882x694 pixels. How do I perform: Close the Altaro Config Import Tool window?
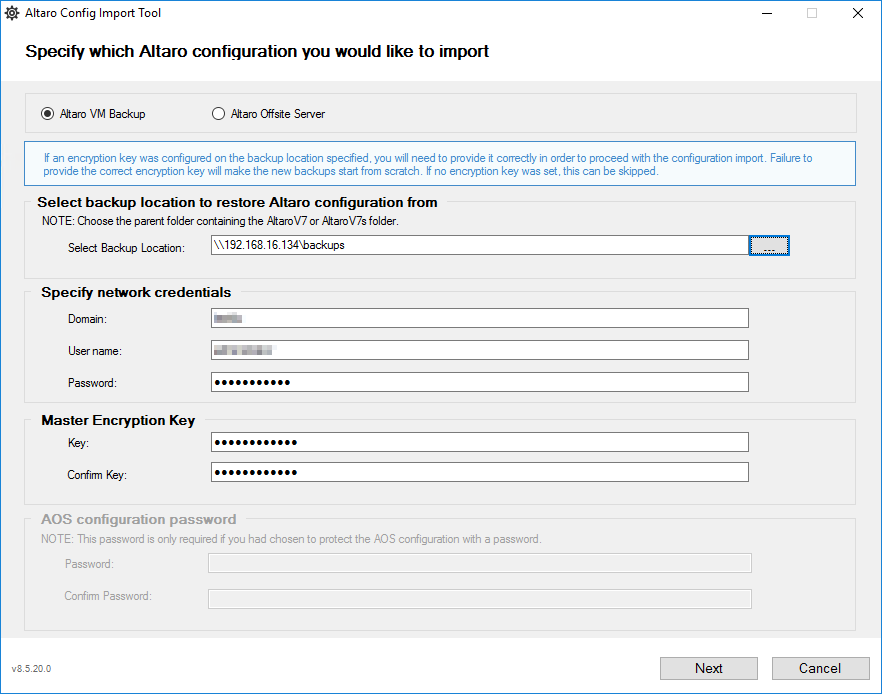point(857,14)
